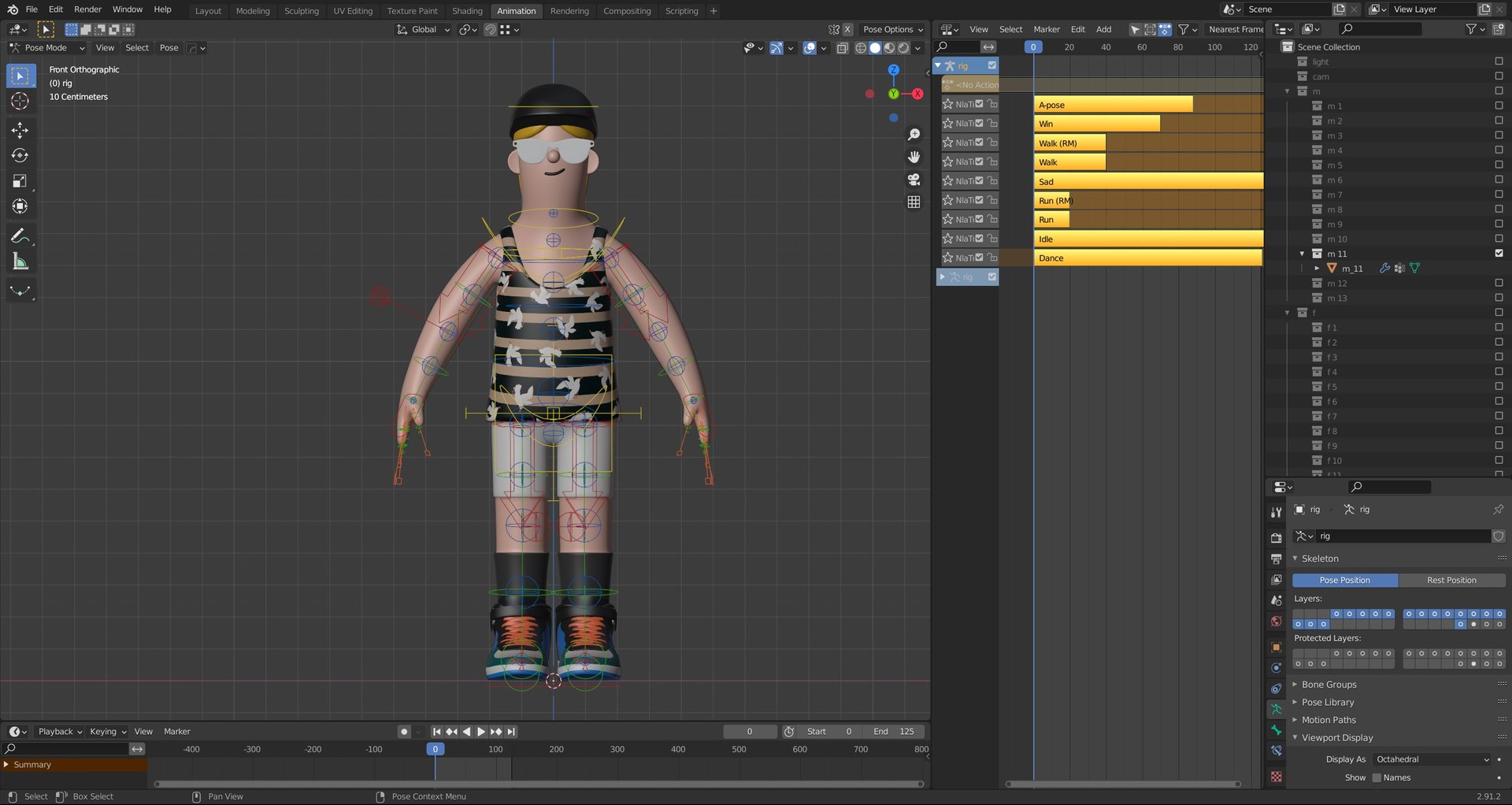The height and width of the screenshot is (805, 1512).
Task: Click the pan view hand icon
Action: [913, 157]
